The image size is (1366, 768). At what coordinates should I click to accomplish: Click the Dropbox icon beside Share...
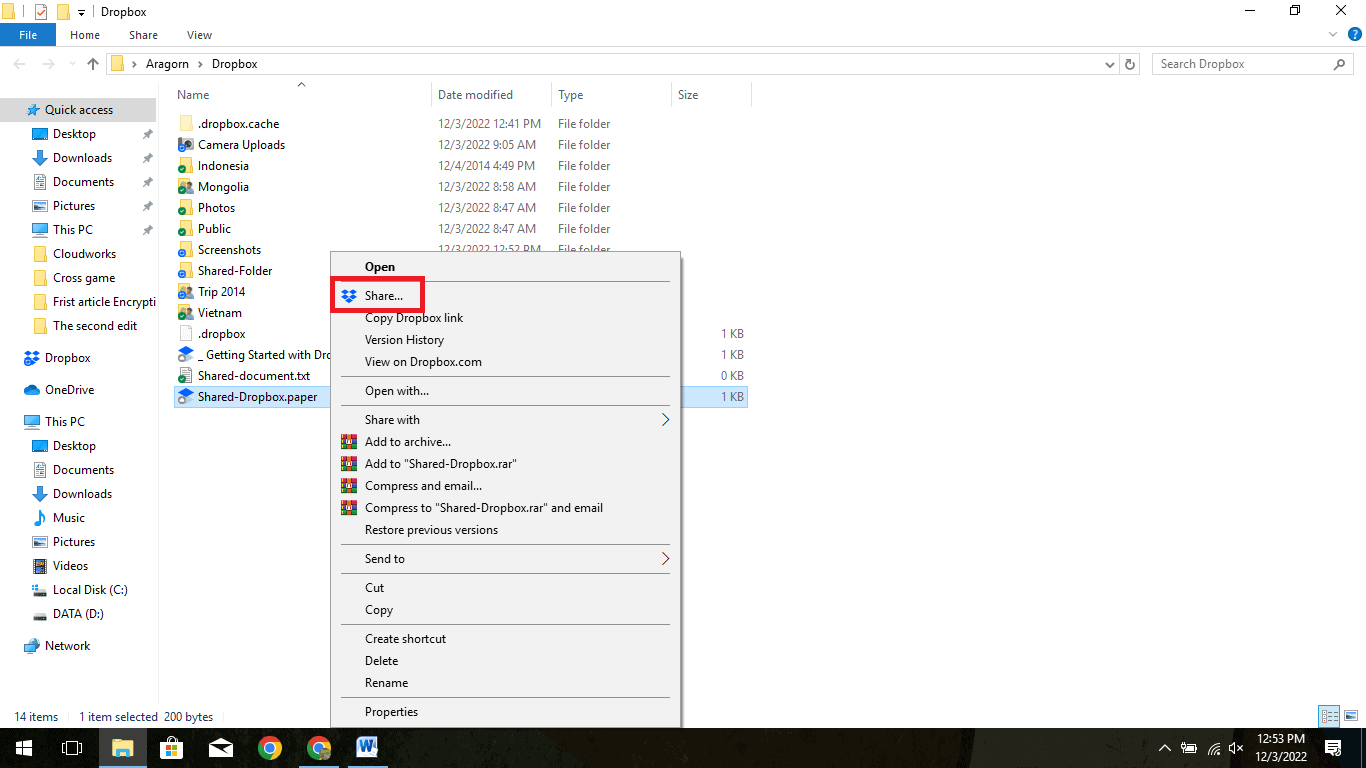pyautogui.click(x=349, y=296)
